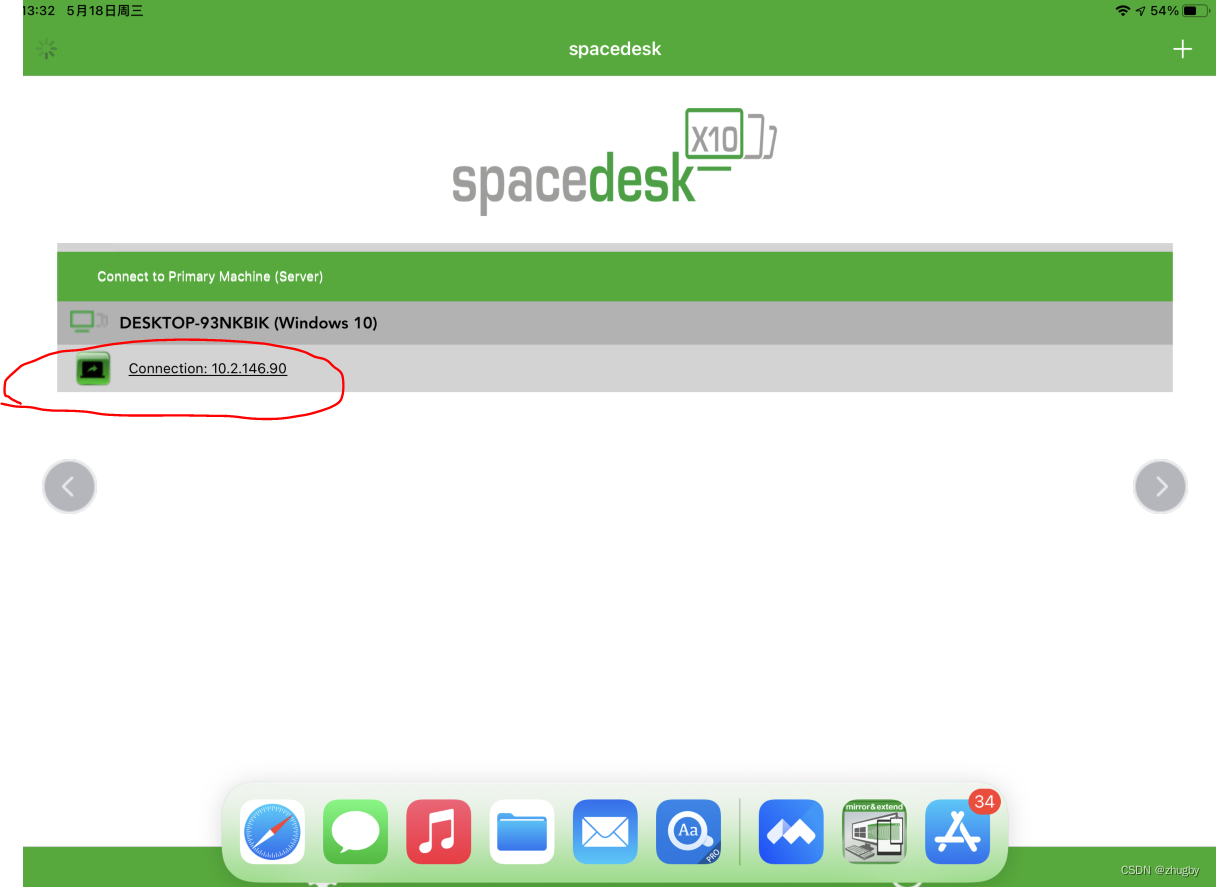1216x887 pixels.
Task: Open the Files app in dock
Action: (x=522, y=832)
